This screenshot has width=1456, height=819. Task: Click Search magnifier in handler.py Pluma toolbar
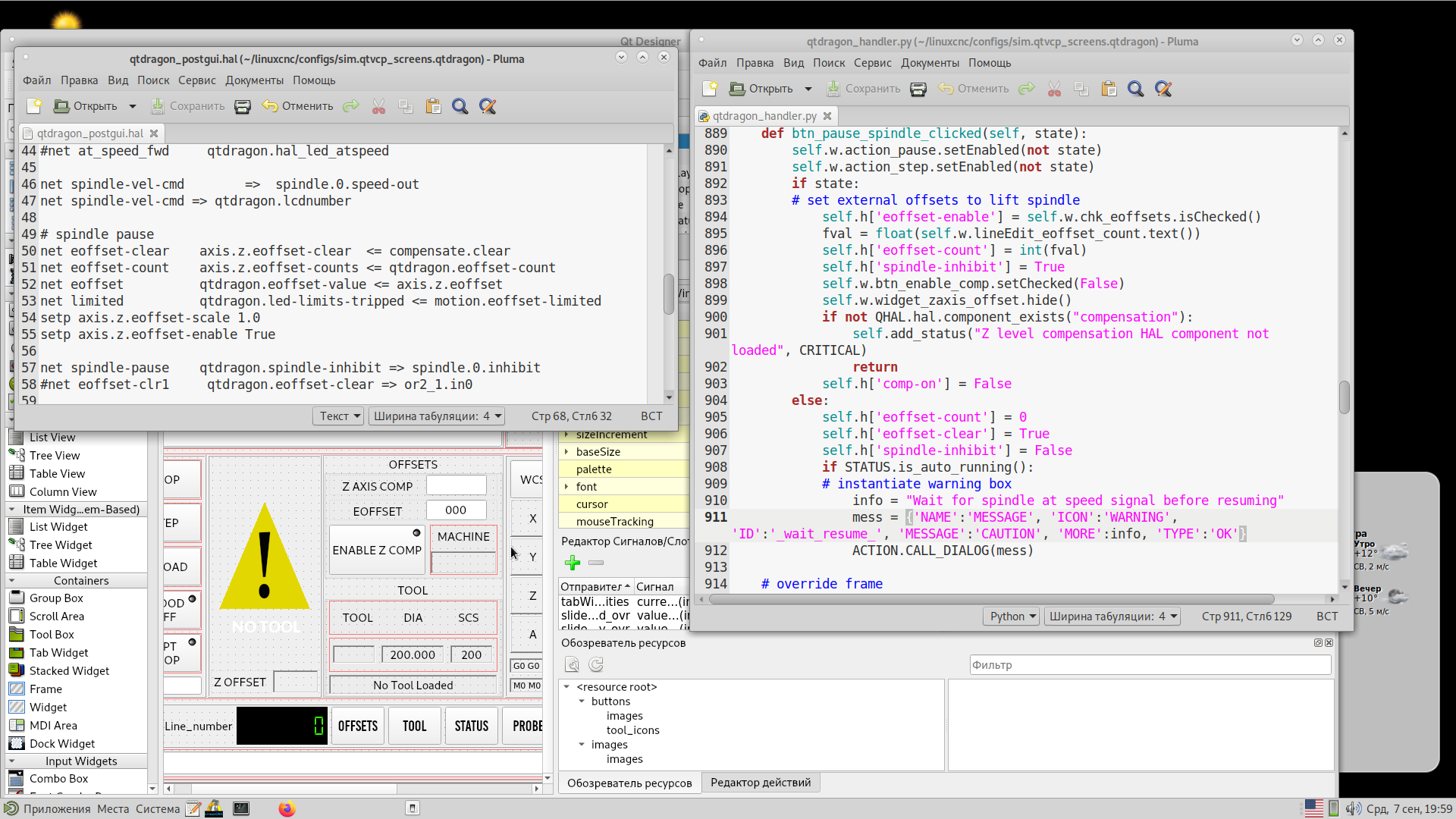1135,89
